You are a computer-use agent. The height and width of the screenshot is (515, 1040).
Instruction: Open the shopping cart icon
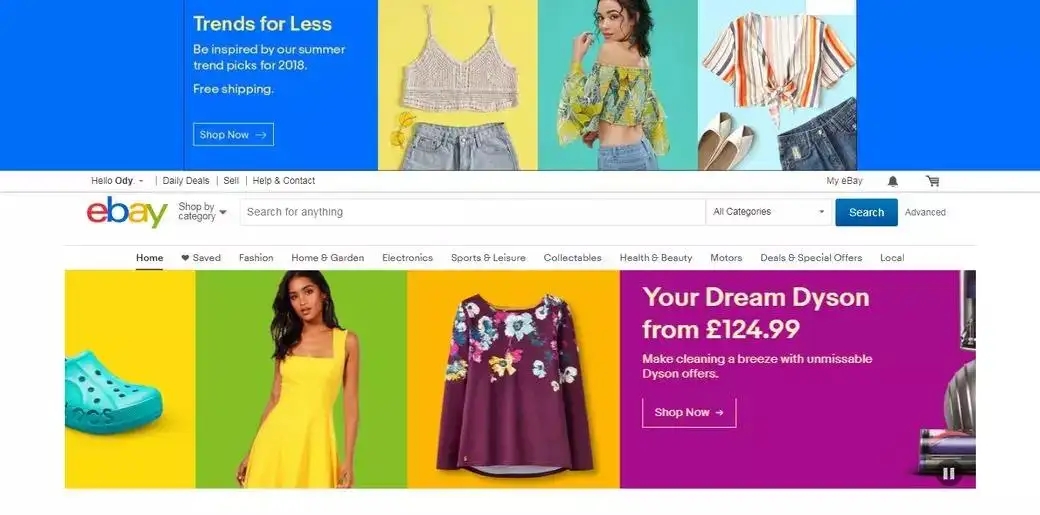[933, 181]
